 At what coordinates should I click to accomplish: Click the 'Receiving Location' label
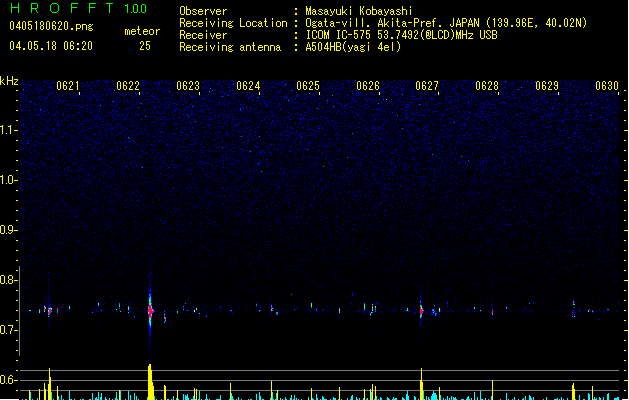click(233, 23)
